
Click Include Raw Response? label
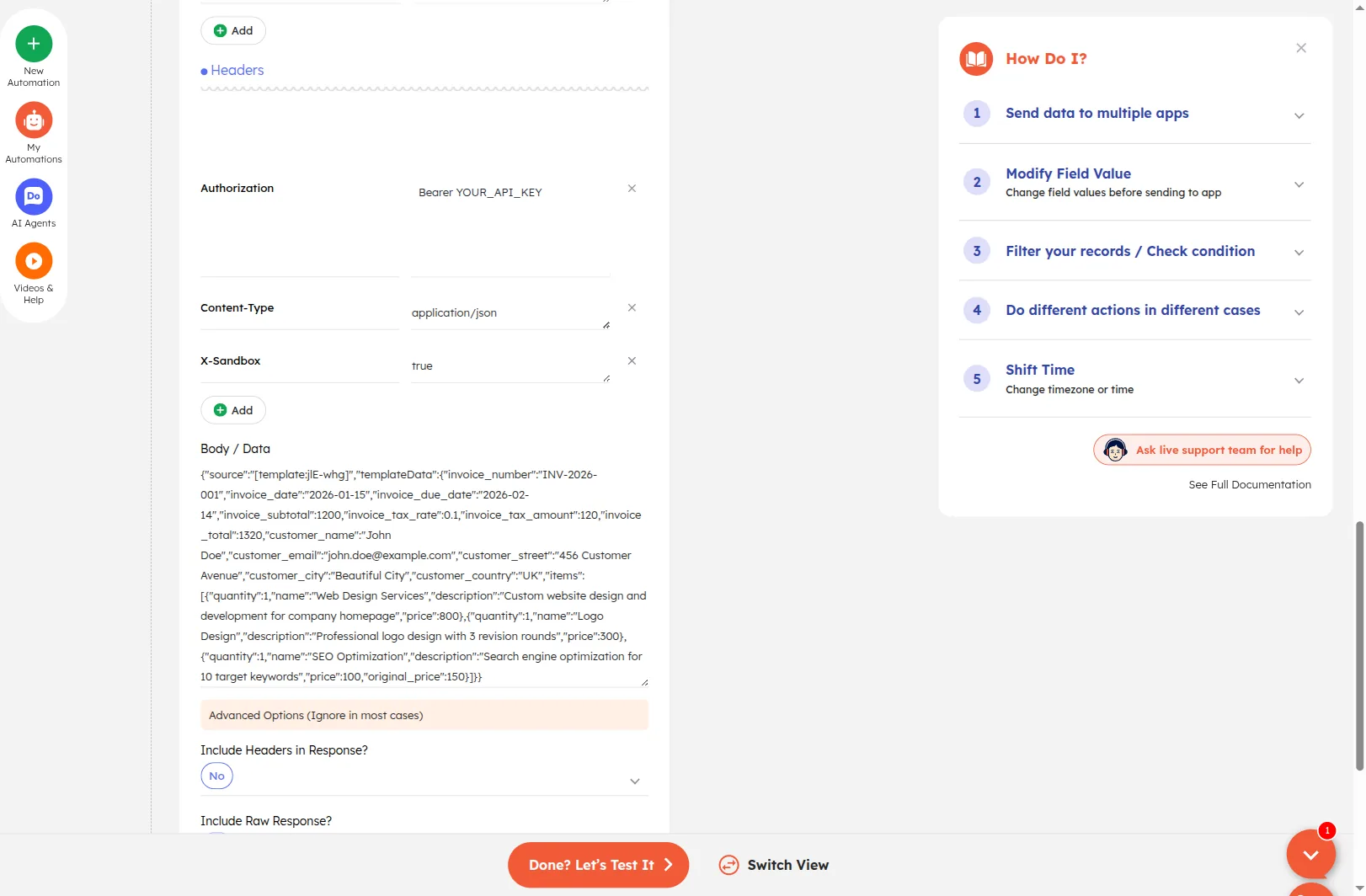[x=266, y=821]
